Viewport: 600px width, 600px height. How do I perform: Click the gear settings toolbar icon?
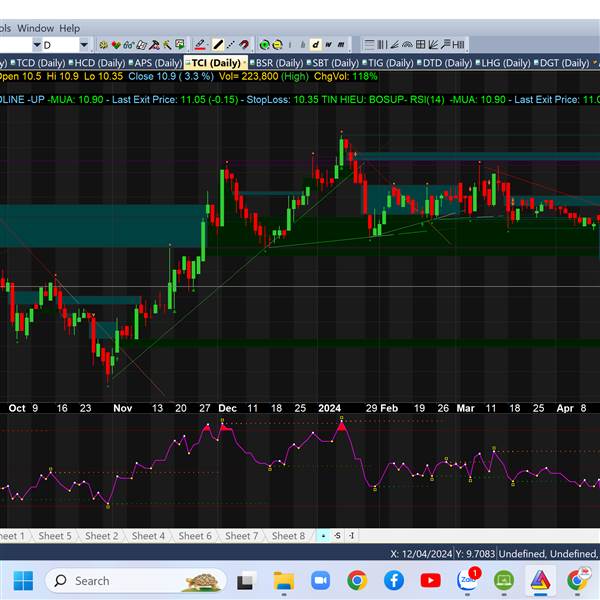click(103, 45)
